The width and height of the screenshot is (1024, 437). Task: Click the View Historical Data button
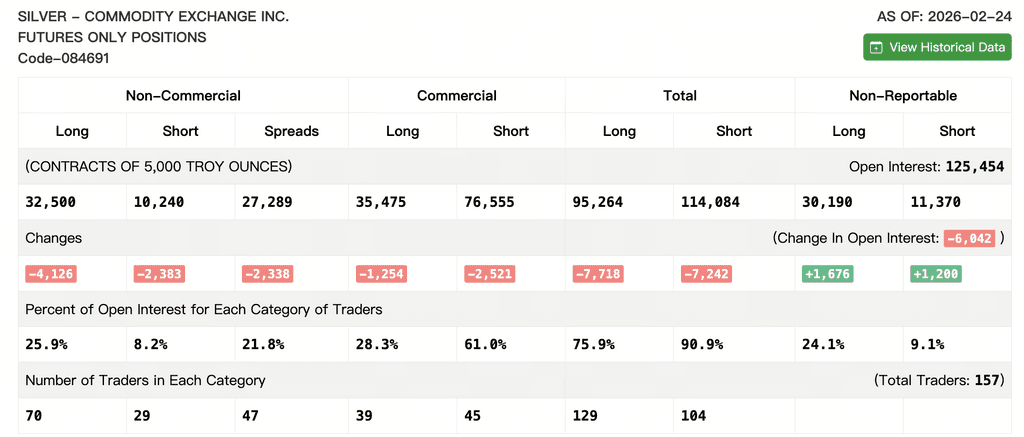click(937, 47)
